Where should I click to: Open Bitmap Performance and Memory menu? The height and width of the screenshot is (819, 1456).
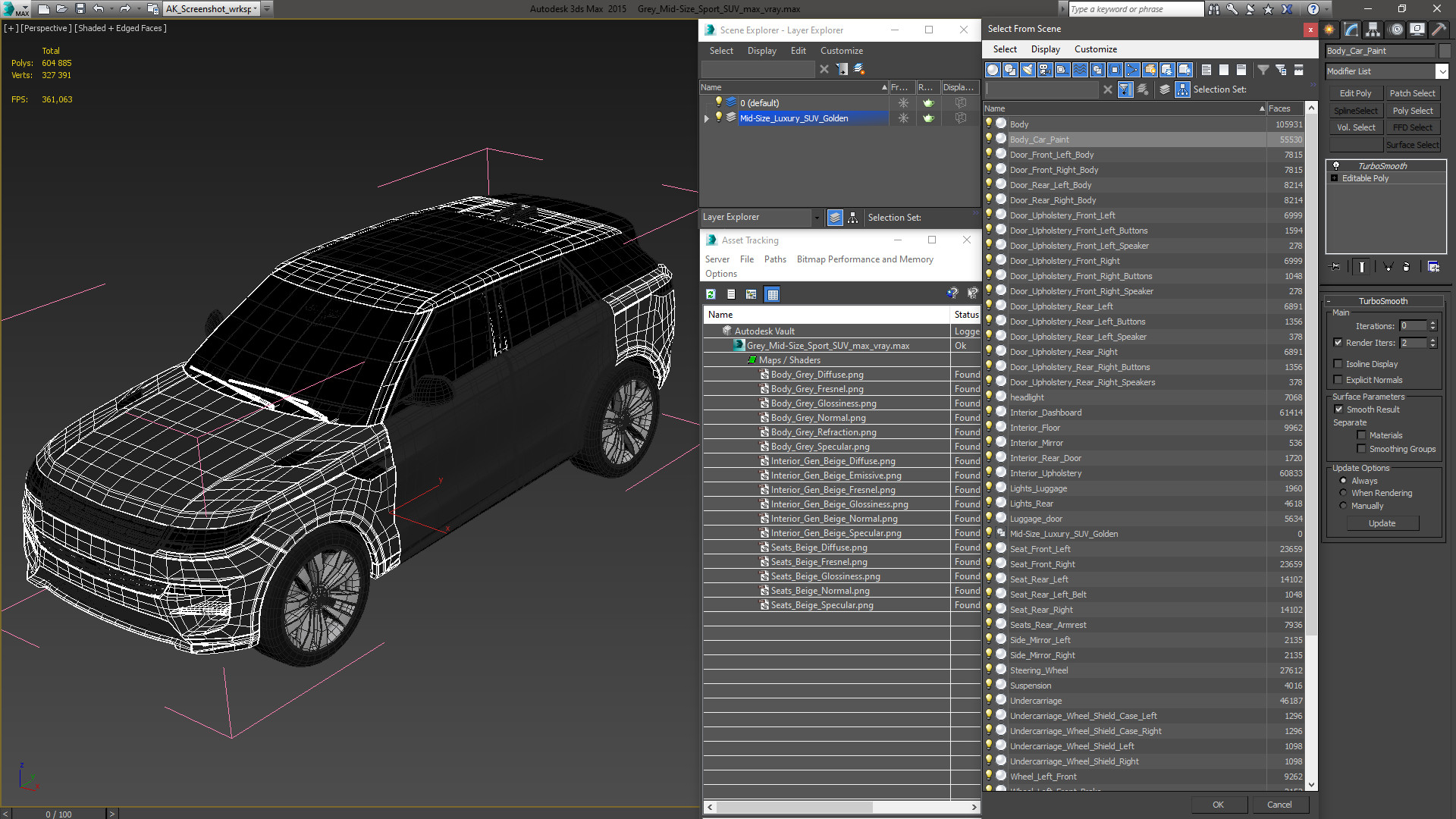click(864, 259)
